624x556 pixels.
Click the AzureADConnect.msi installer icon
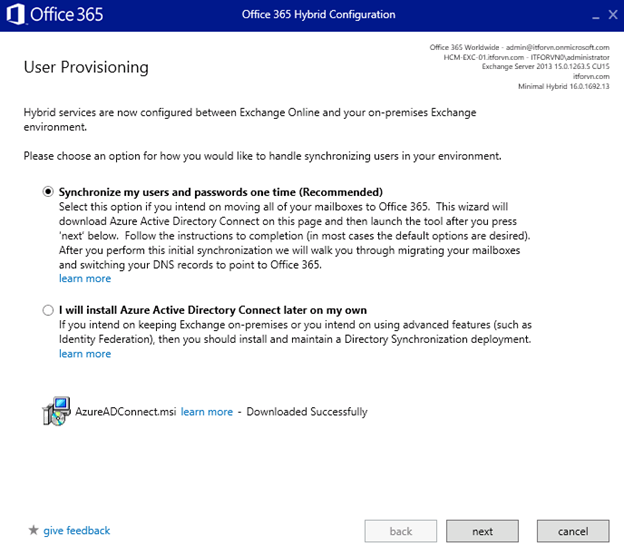coord(55,412)
